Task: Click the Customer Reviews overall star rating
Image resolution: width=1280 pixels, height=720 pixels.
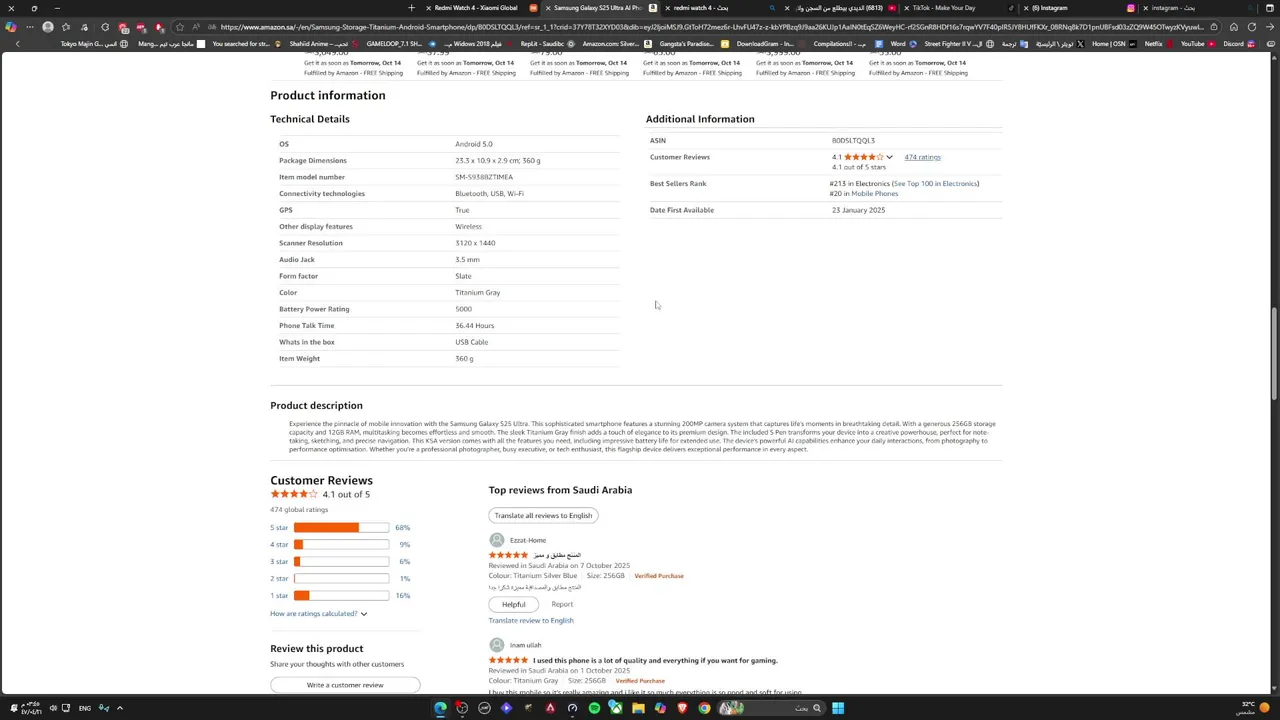Action: [293, 494]
